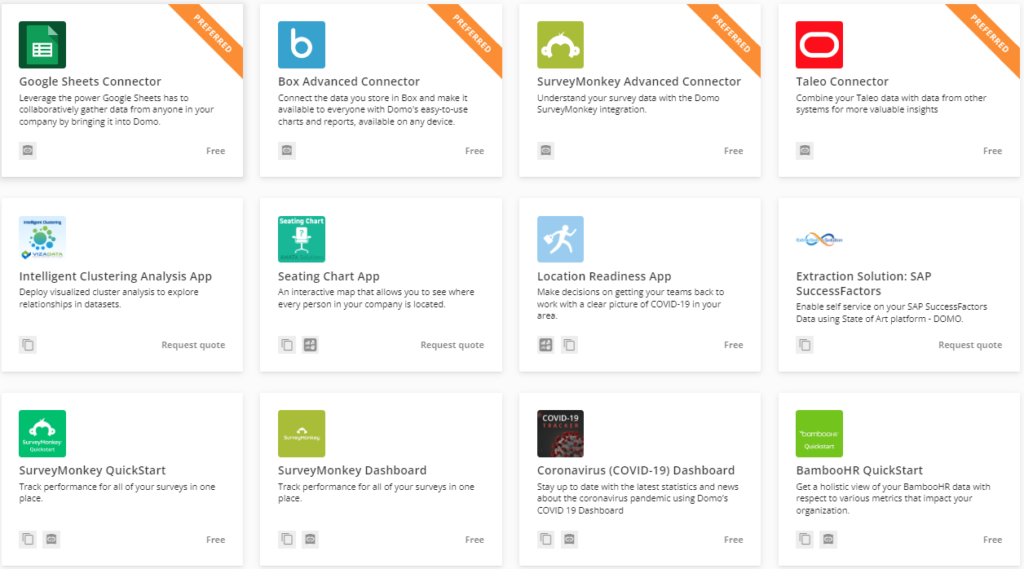Screen dimensions: 1024x569
Task: Click the dashboard type icon on Seating Chart card
Action: click(310, 345)
